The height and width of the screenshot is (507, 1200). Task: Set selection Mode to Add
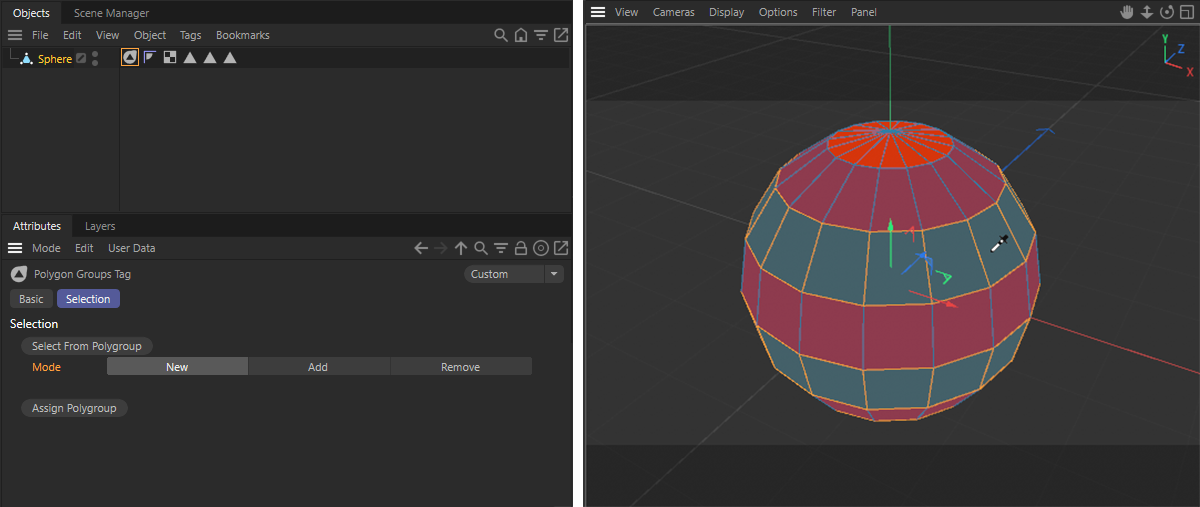click(318, 367)
